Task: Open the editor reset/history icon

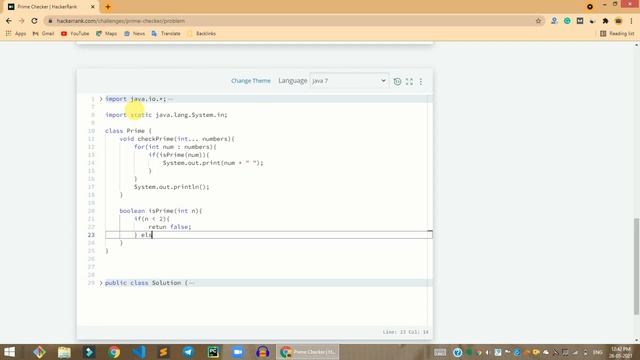Action: [397, 81]
